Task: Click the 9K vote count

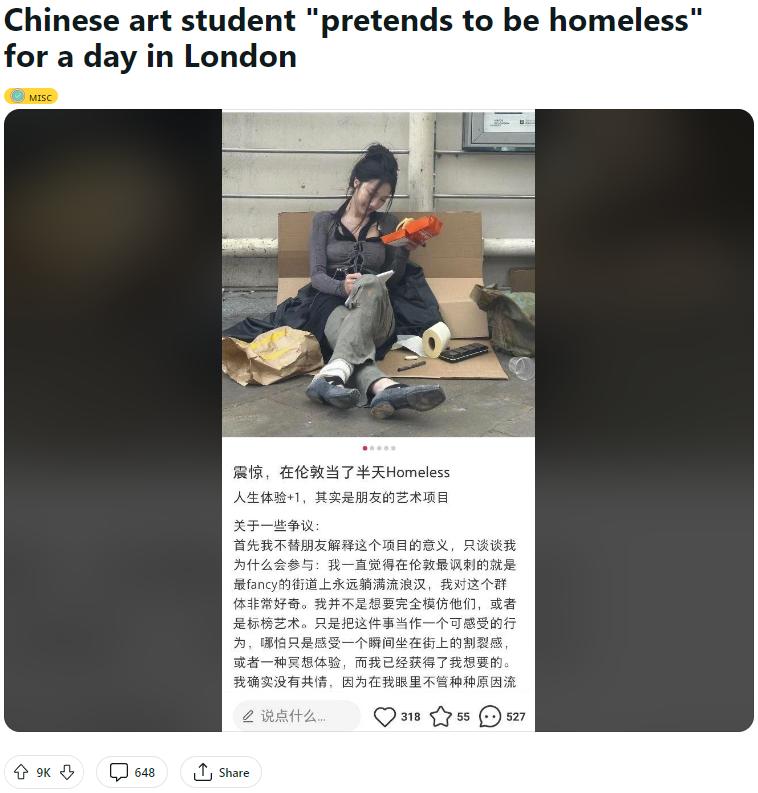Action: tap(43, 772)
